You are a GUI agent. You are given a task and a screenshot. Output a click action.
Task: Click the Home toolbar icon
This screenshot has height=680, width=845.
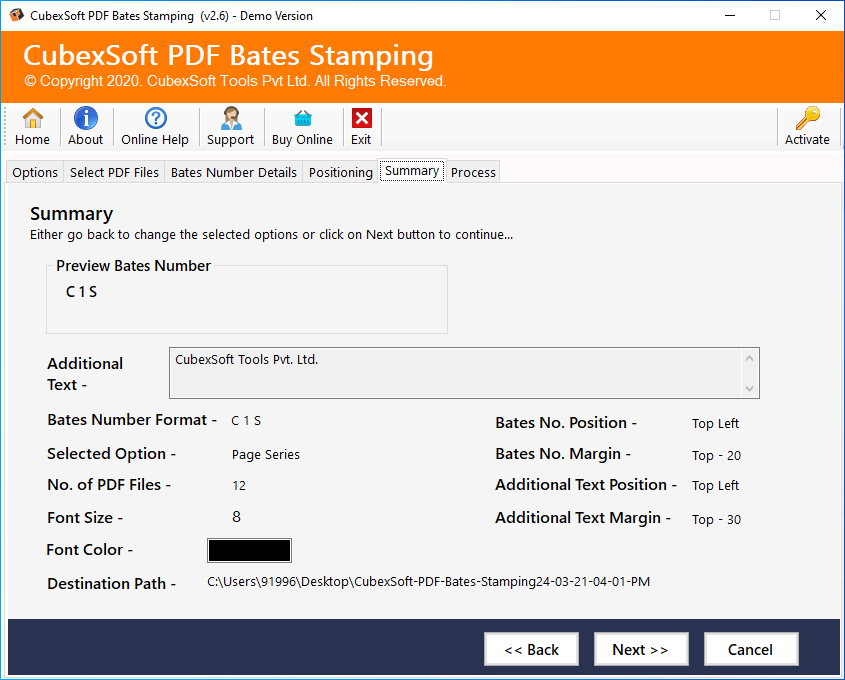33,119
